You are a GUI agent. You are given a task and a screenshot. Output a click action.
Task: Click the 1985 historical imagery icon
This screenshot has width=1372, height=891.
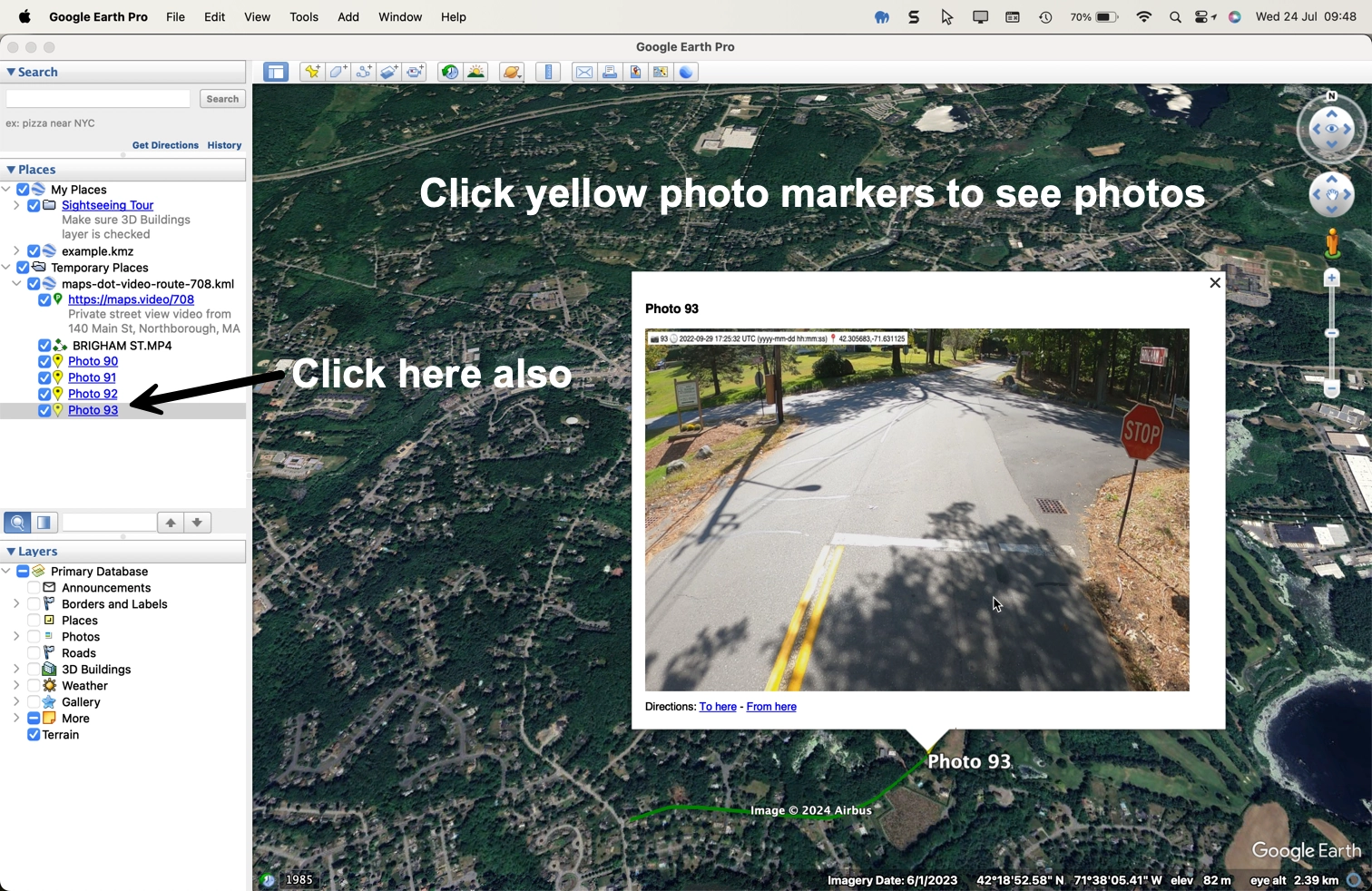point(268,879)
